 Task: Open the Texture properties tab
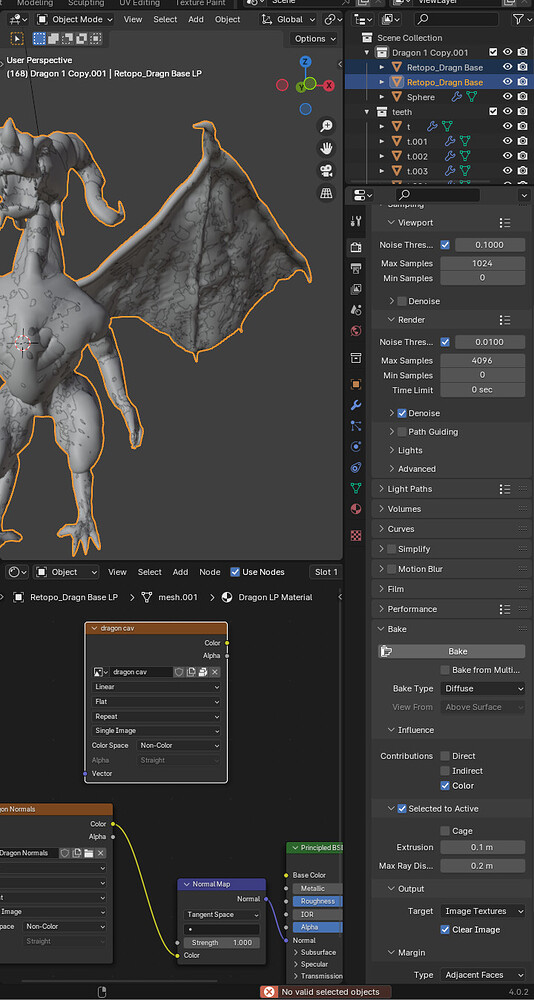click(x=356, y=535)
